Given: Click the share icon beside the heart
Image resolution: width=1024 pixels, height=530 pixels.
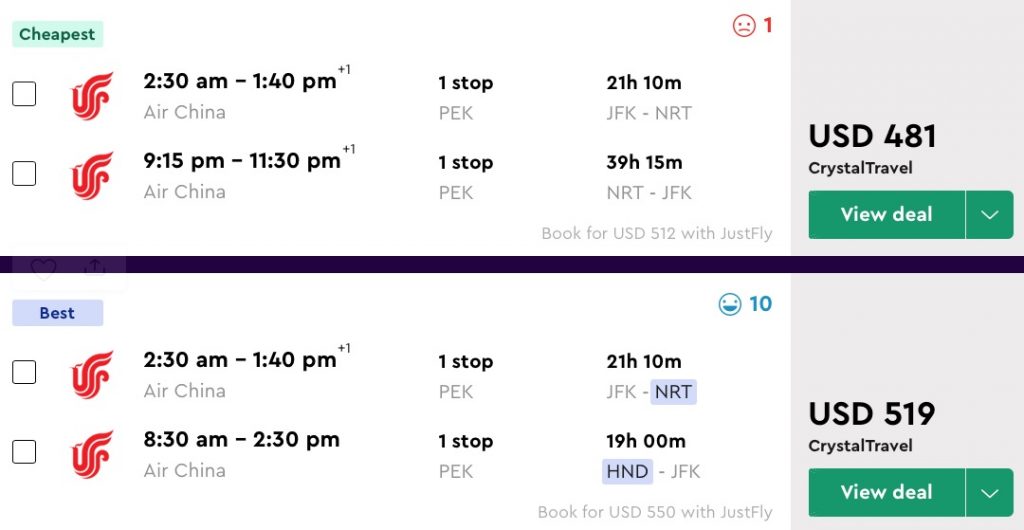Looking at the screenshot, I should [96, 268].
